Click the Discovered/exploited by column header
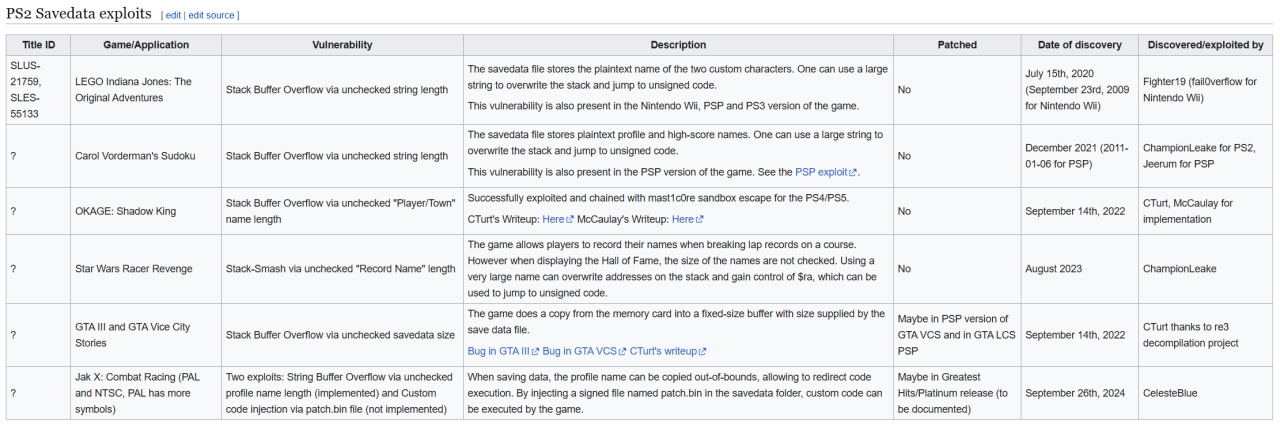1280x426 pixels. 1206,45
